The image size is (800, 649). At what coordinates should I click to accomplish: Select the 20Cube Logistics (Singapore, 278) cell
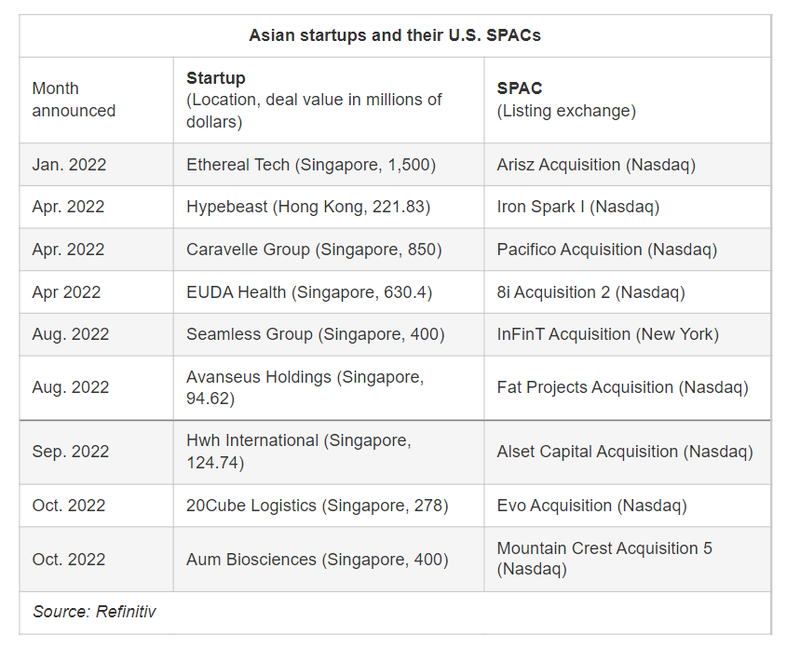point(314,505)
